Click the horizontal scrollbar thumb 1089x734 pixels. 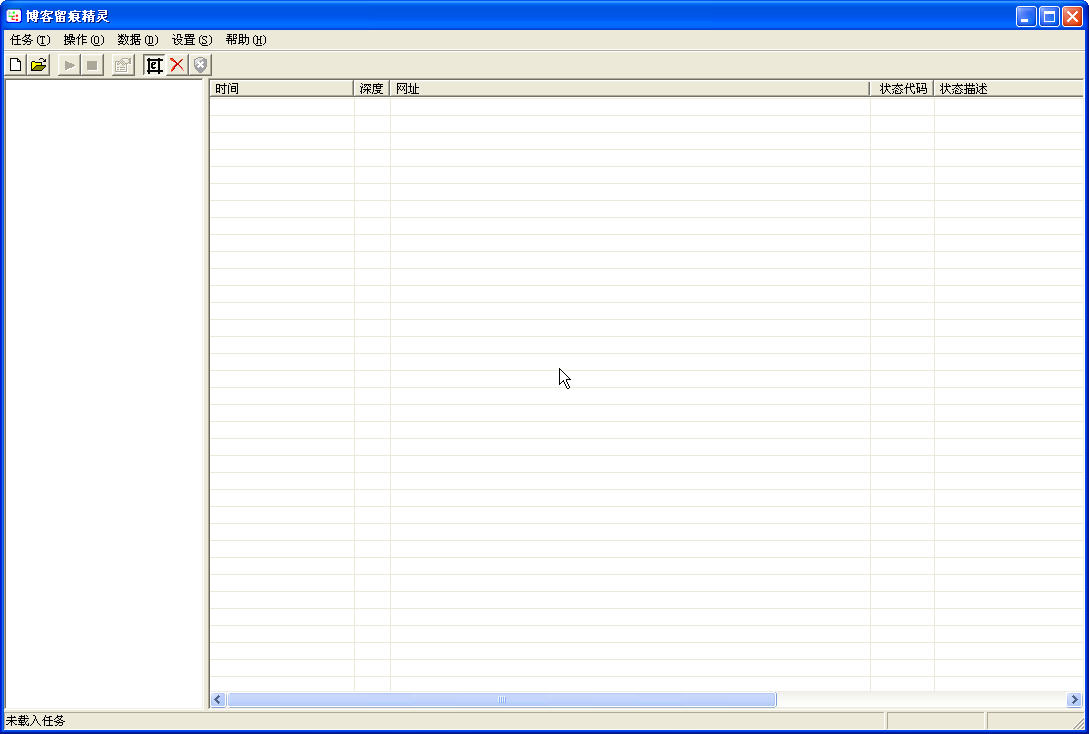(x=501, y=699)
